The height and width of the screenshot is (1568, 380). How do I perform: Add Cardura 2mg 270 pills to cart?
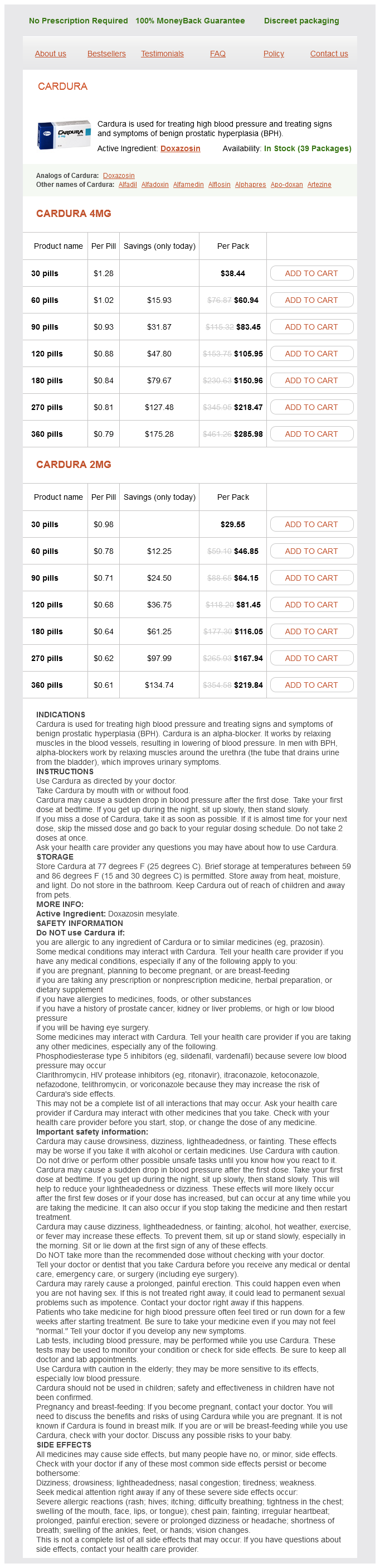tap(311, 658)
